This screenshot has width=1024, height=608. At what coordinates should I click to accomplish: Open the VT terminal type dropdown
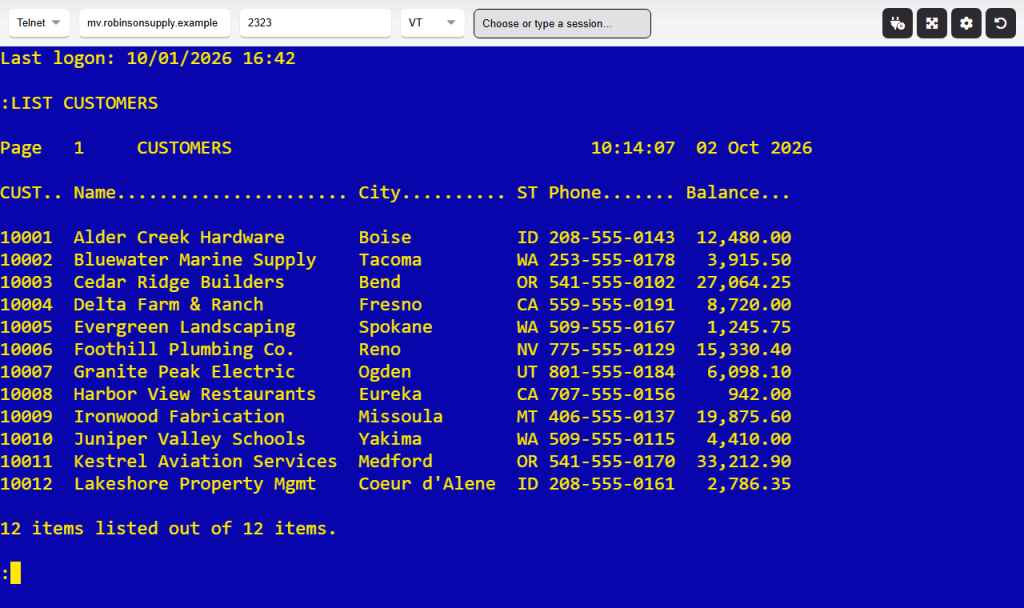click(x=432, y=23)
